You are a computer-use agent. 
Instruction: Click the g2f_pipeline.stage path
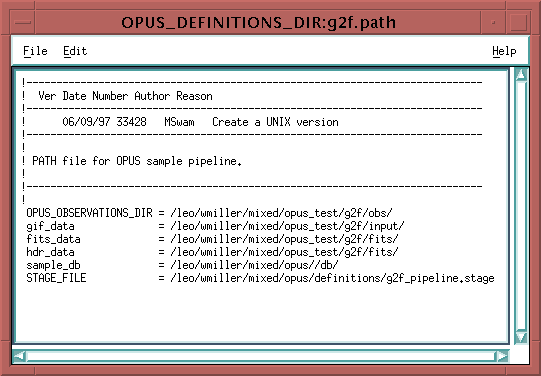click(332, 278)
